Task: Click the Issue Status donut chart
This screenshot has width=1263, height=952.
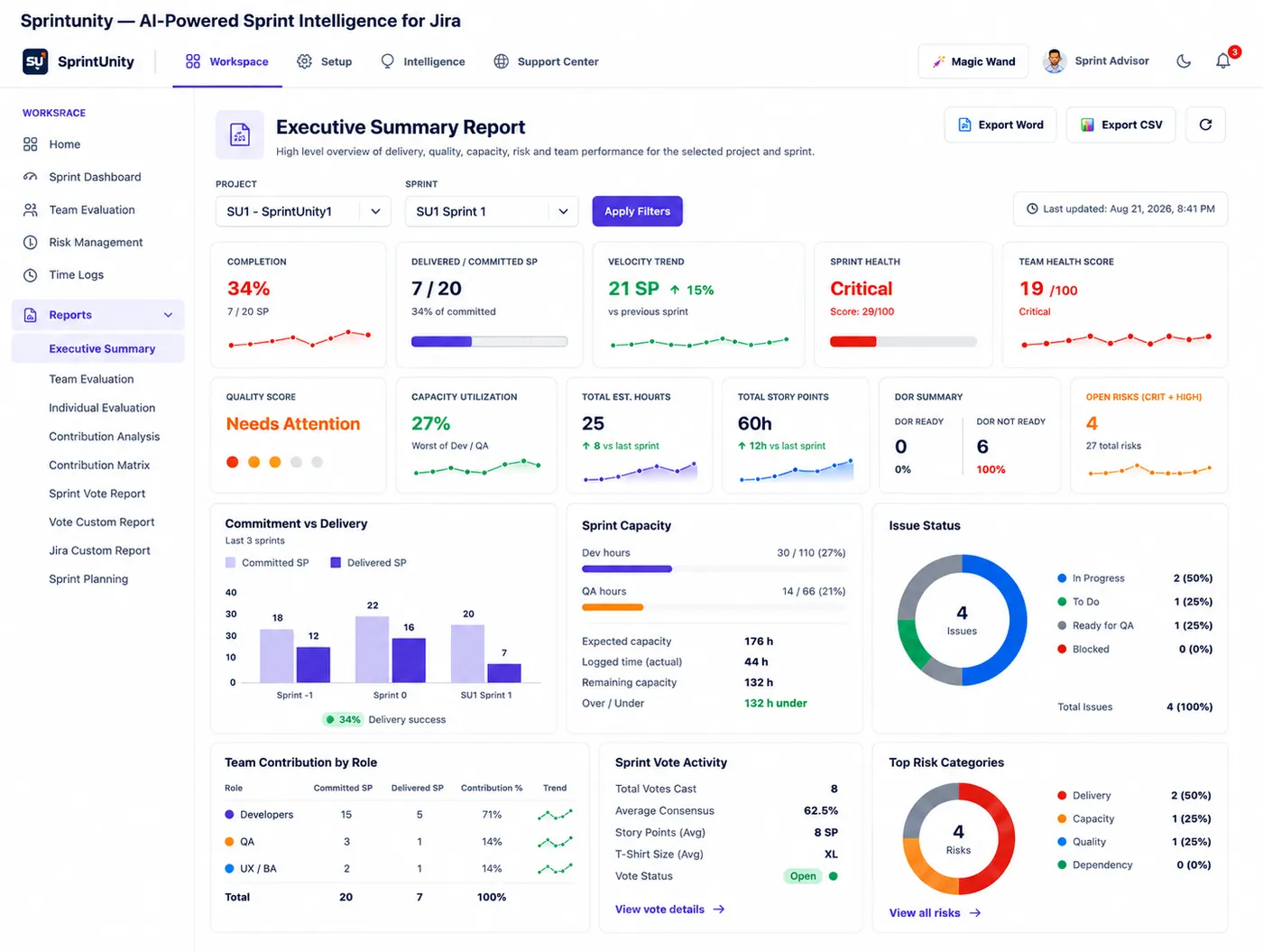Action: pyautogui.click(x=962, y=621)
